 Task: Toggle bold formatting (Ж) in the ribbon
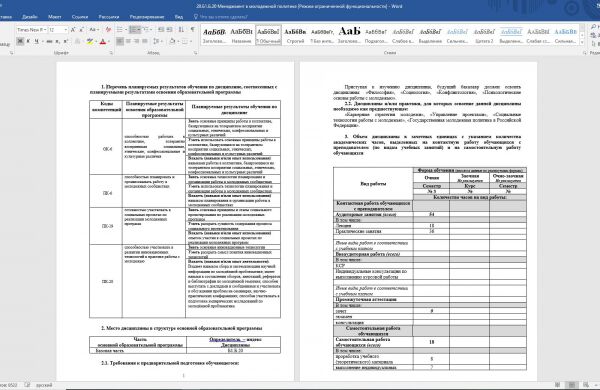click(20, 41)
